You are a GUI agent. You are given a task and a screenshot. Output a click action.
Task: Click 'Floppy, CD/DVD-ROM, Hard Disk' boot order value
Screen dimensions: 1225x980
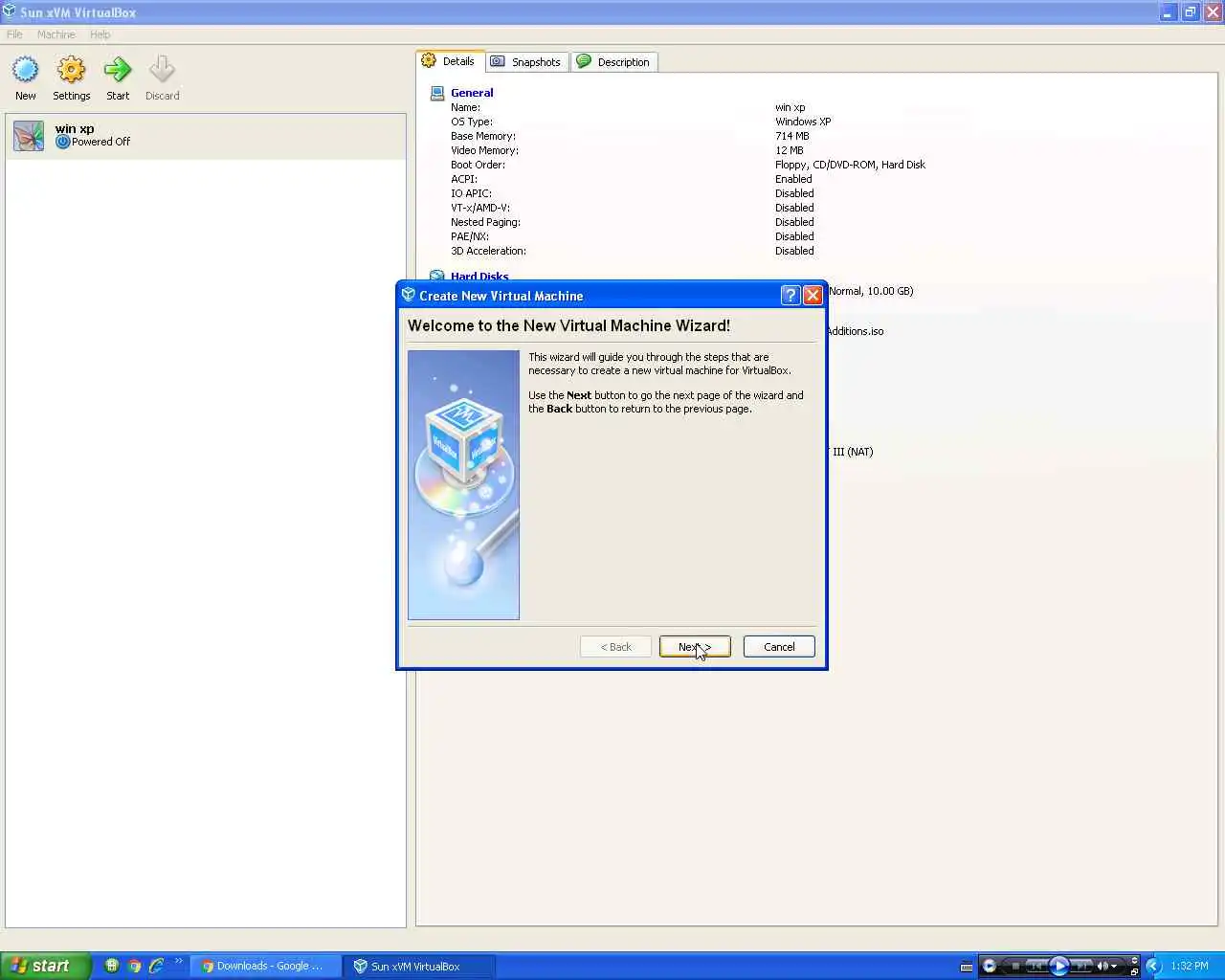(850, 165)
